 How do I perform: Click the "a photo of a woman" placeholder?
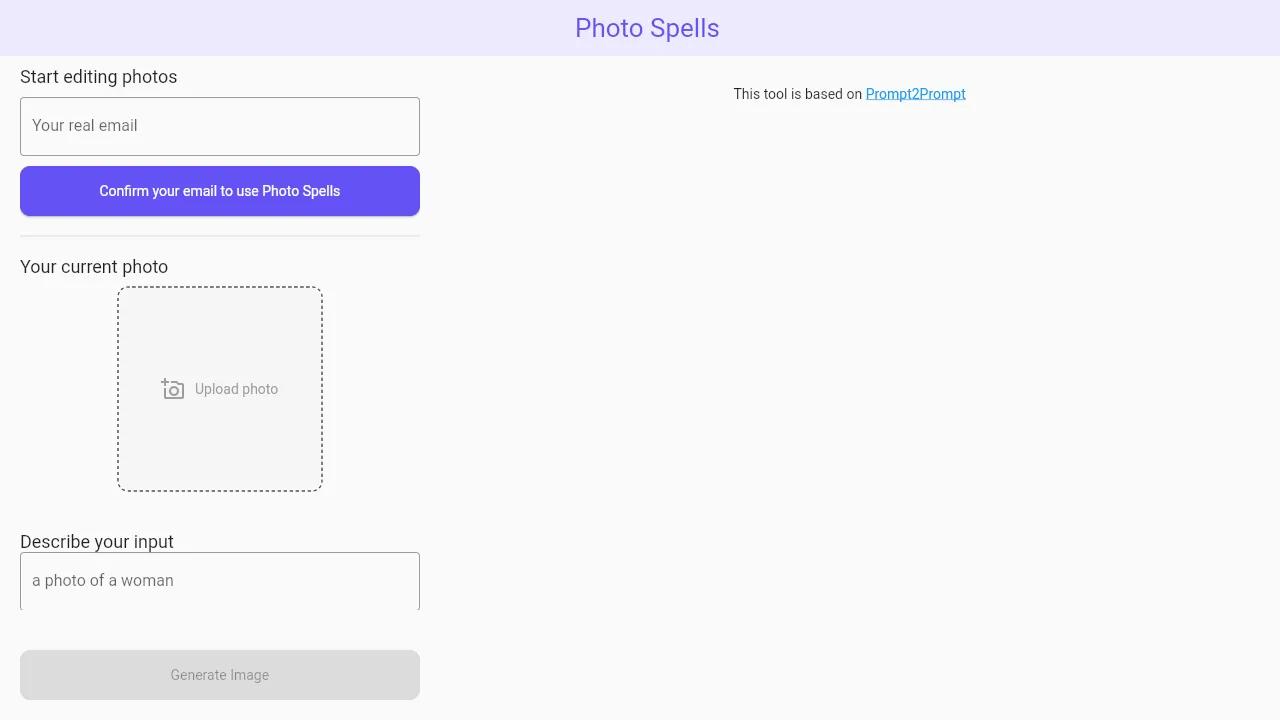point(103,581)
